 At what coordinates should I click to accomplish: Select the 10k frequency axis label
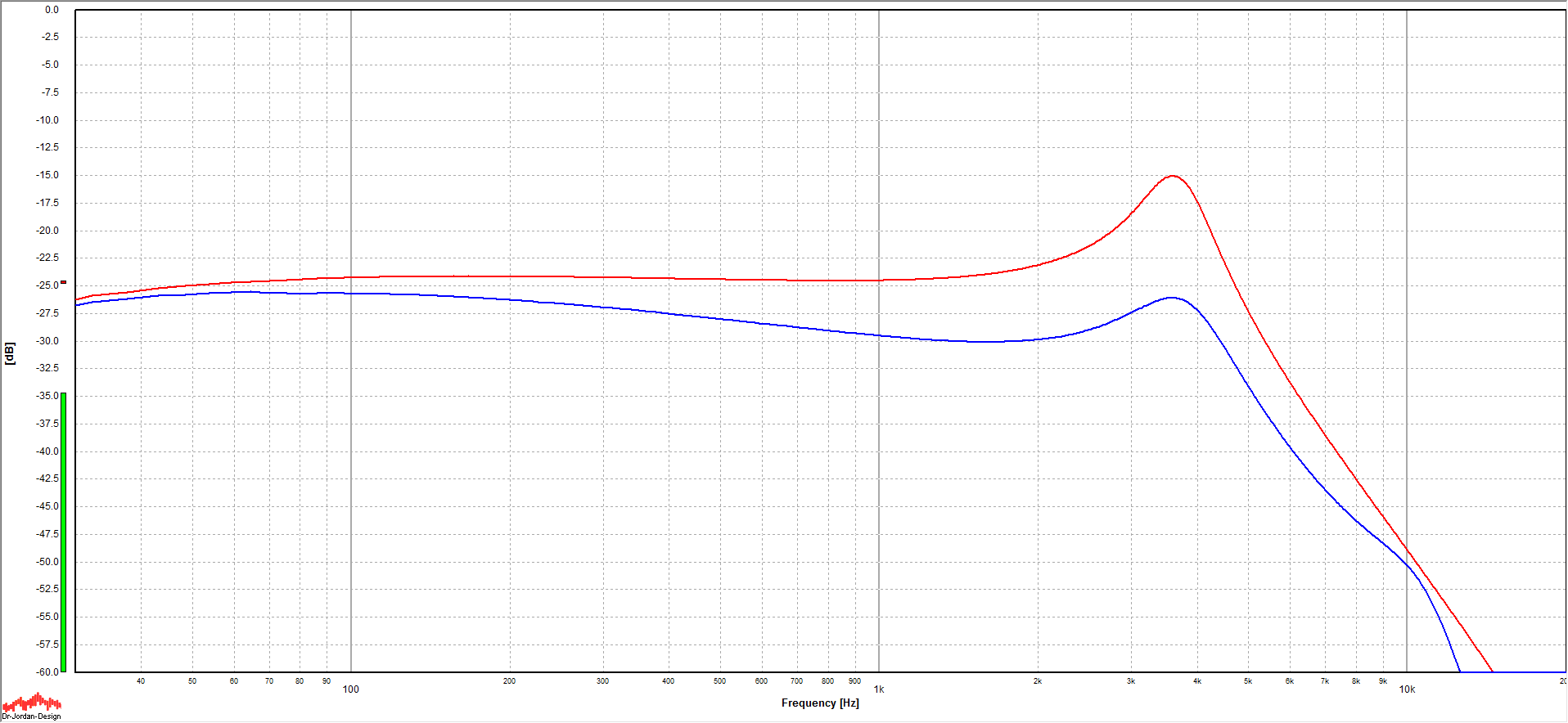pyautogui.click(x=1407, y=689)
